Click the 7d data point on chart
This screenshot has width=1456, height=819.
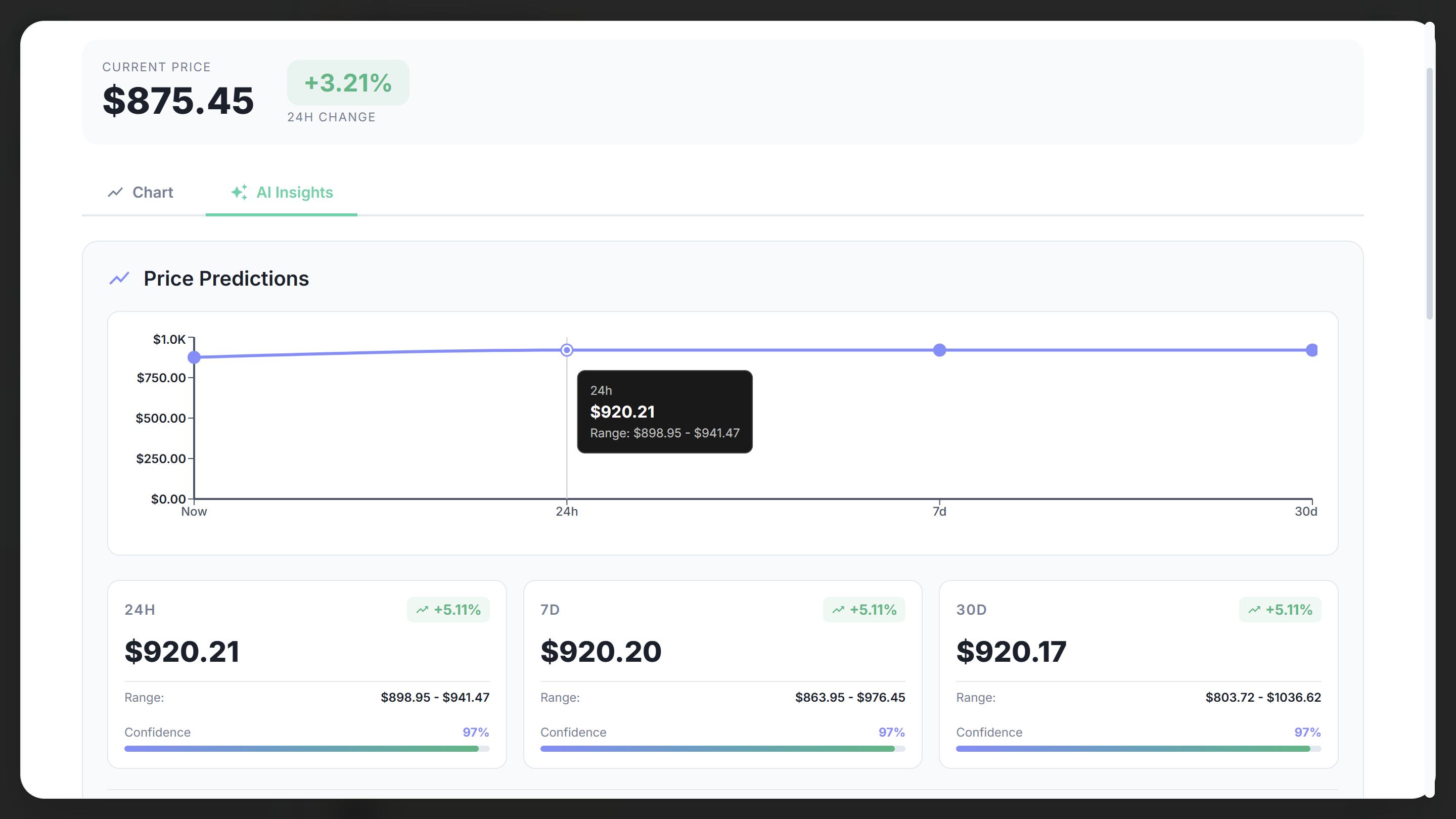pos(939,350)
